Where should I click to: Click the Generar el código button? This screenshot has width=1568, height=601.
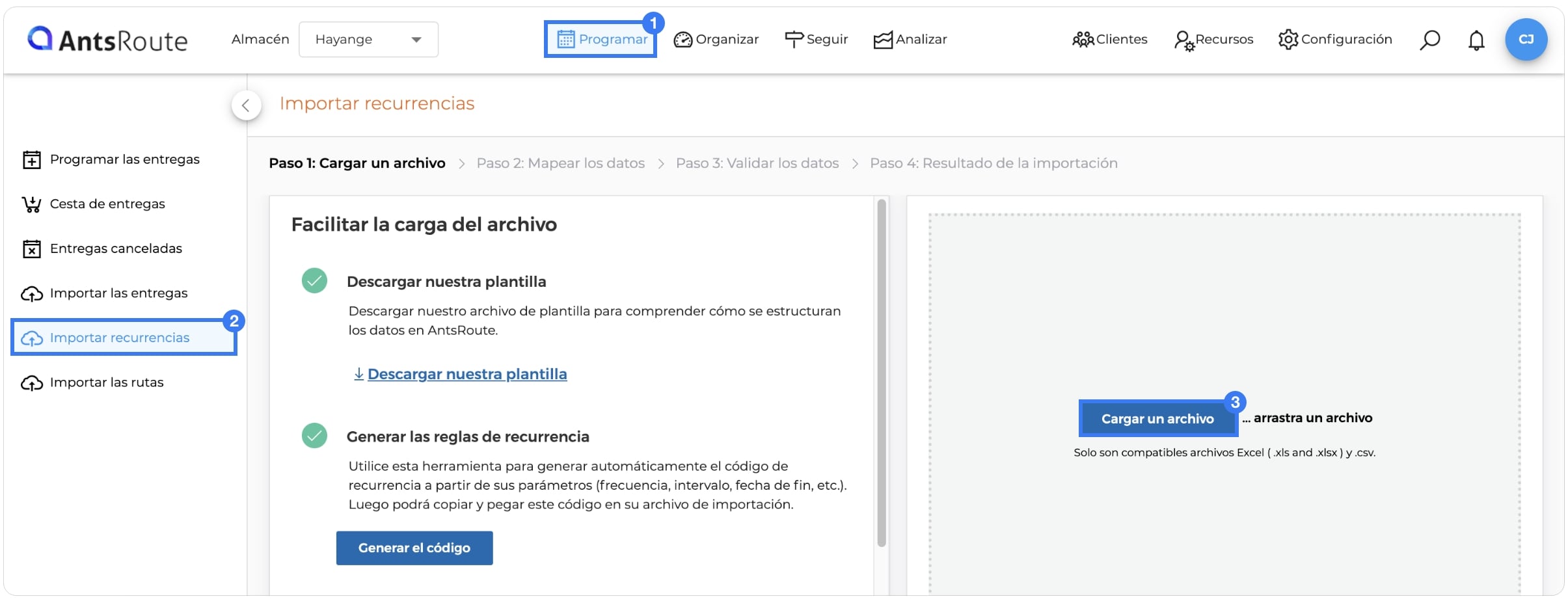(x=414, y=548)
